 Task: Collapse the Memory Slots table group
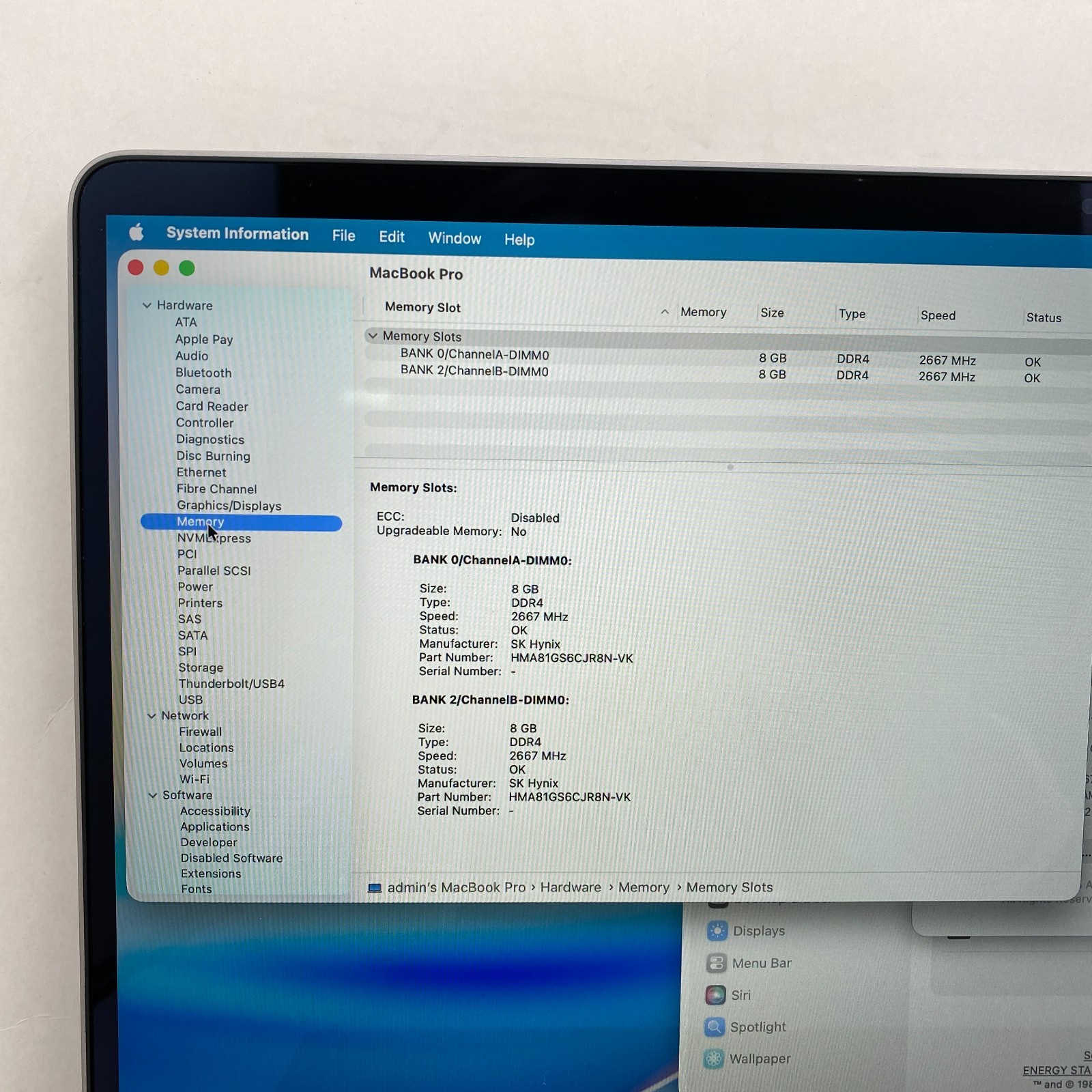pos(373,336)
